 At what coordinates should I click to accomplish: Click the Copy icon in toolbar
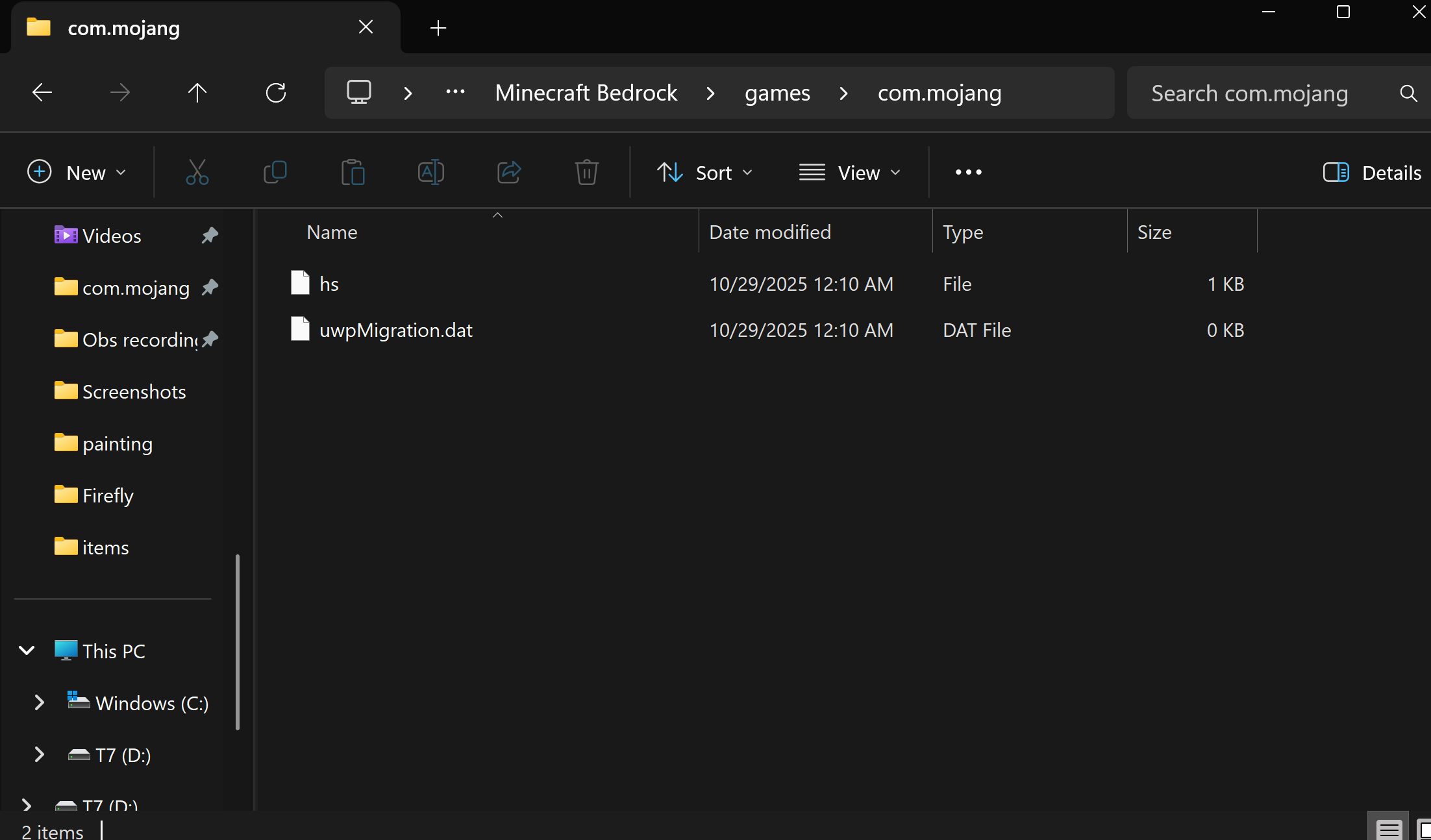coord(275,173)
